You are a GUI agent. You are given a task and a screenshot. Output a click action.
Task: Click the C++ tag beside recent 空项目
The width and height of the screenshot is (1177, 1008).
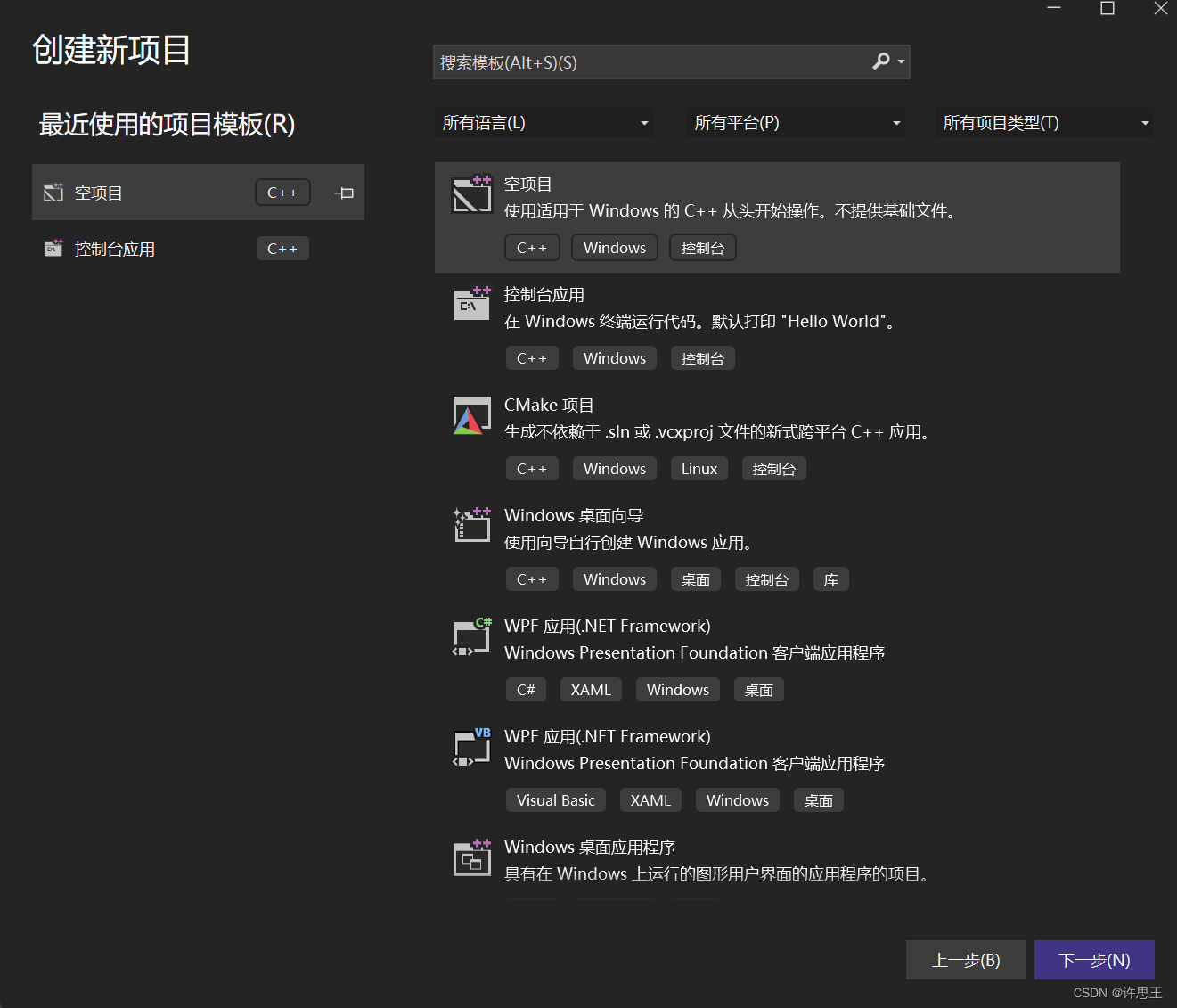coord(282,193)
